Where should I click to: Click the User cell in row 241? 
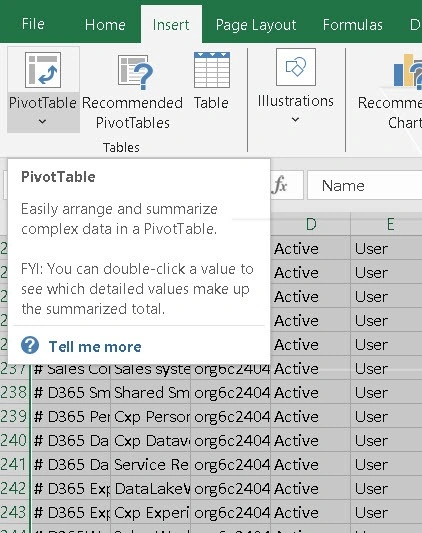pyautogui.click(x=387, y=464)
